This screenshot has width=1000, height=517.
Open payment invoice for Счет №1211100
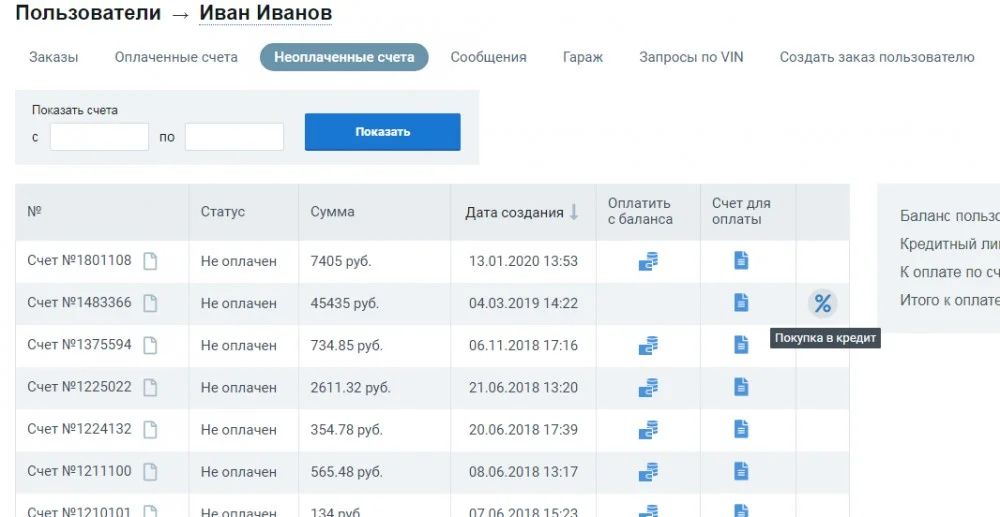(741, 471)
